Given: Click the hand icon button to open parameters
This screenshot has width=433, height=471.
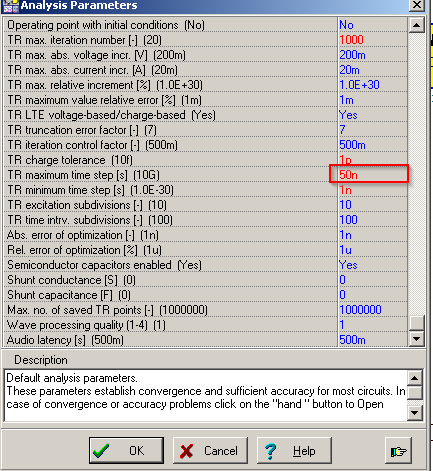Looking at the screenshot, I should click(x=398, y=451).
